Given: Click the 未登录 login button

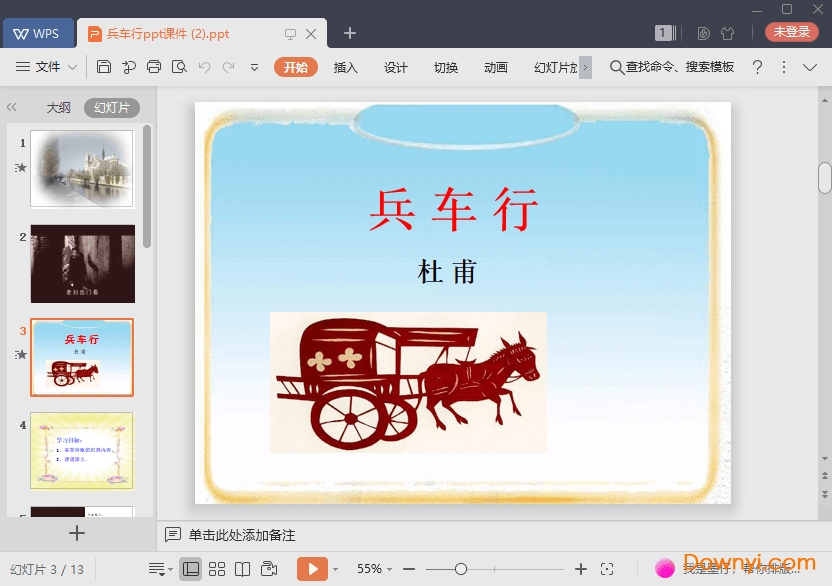Looking at the screenshot, I should tap(791, 32).
